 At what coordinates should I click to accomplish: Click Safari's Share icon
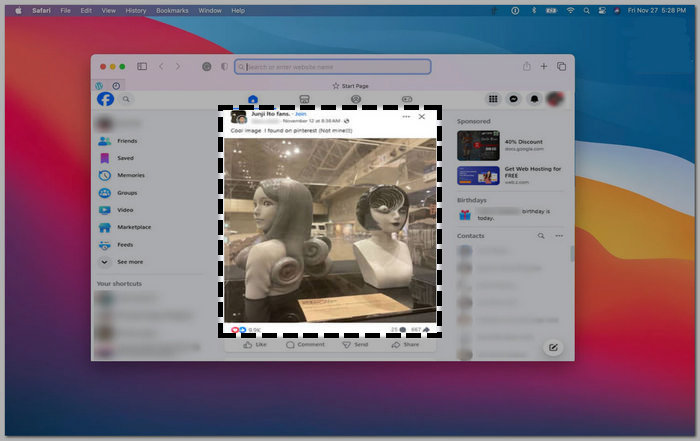525,66
